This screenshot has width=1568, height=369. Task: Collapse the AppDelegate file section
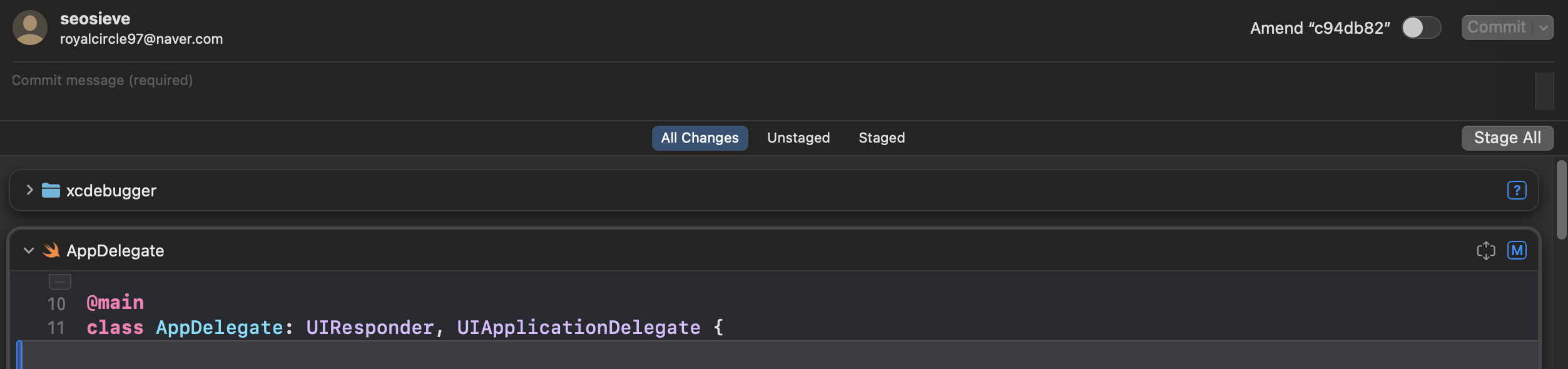pos(29,251)
